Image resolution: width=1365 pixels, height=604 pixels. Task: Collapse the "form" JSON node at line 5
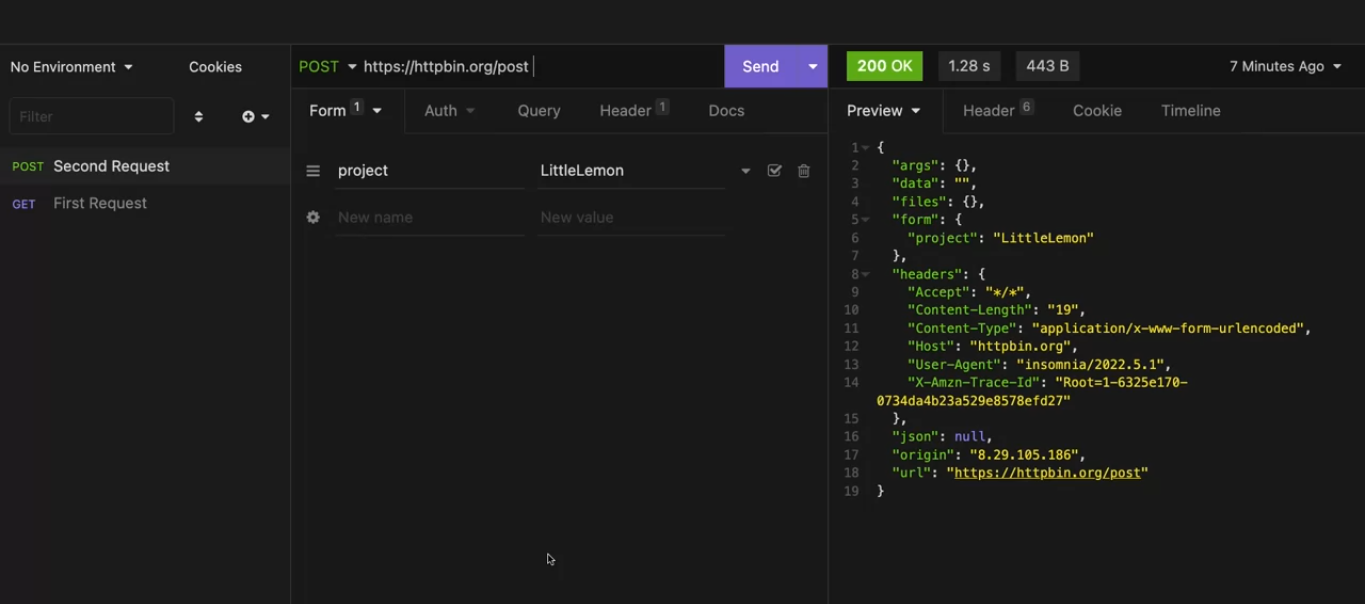[865, 220]
